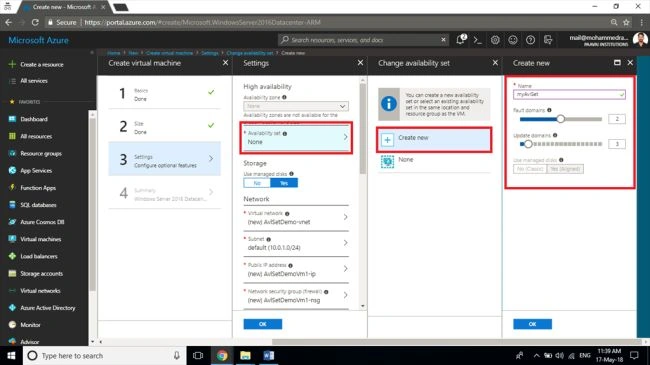650x365 pixels.
Task: Click info icon beside Virtual network
Action: (287, 214)
